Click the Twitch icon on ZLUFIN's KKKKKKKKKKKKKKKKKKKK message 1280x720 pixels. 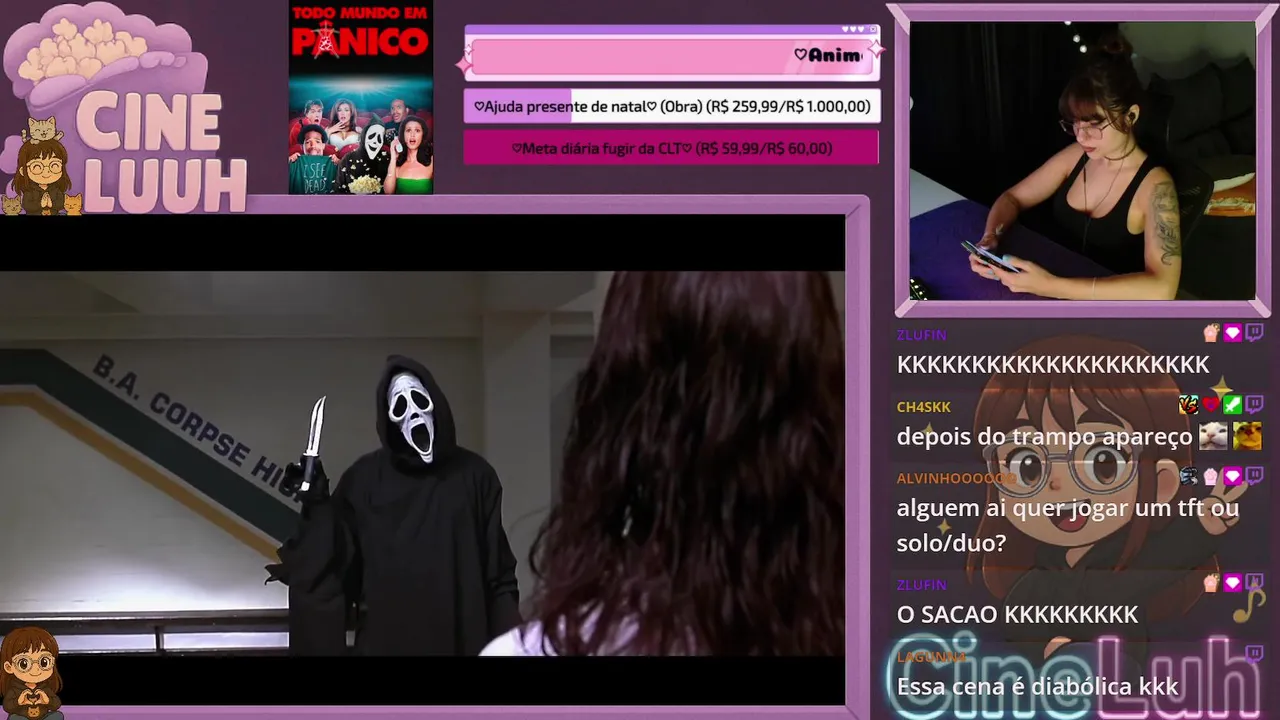tap(1254, 333)
